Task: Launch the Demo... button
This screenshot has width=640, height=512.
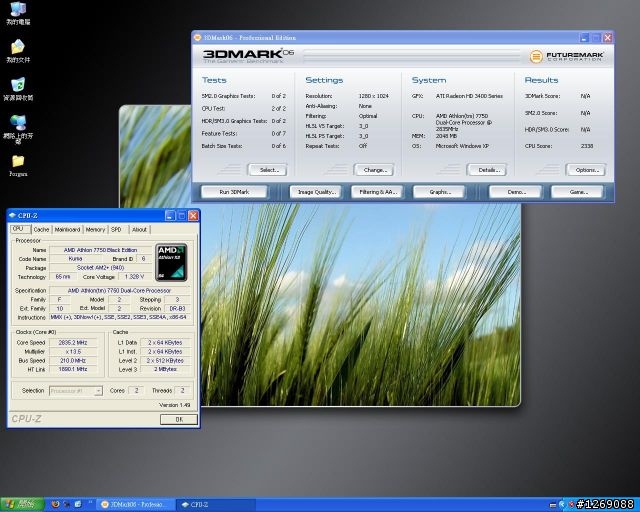Action: click(516, 192)
